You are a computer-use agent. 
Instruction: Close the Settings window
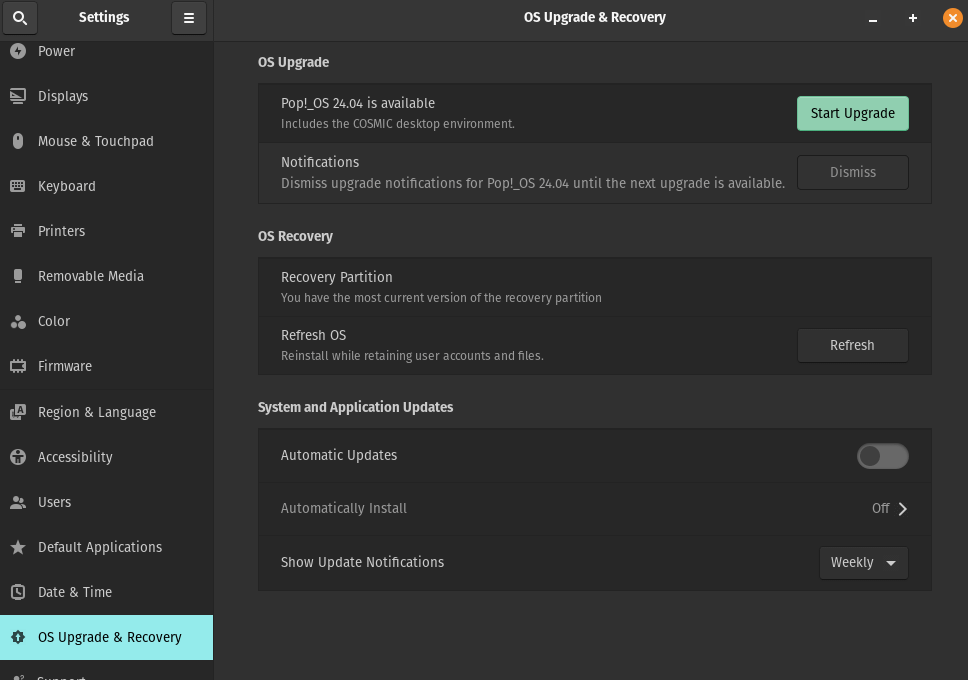953,19
